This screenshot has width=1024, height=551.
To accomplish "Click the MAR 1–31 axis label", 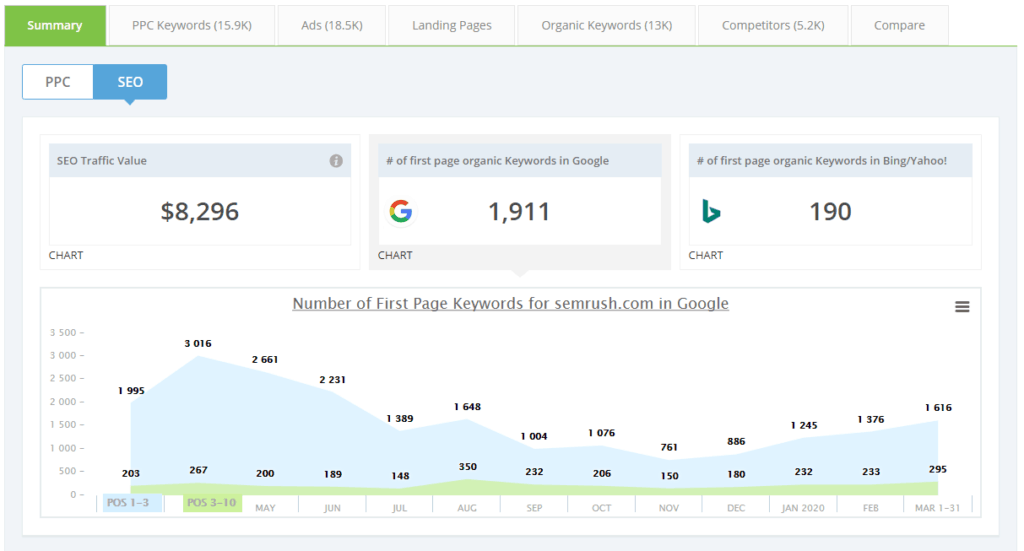I will click(938, 508).
